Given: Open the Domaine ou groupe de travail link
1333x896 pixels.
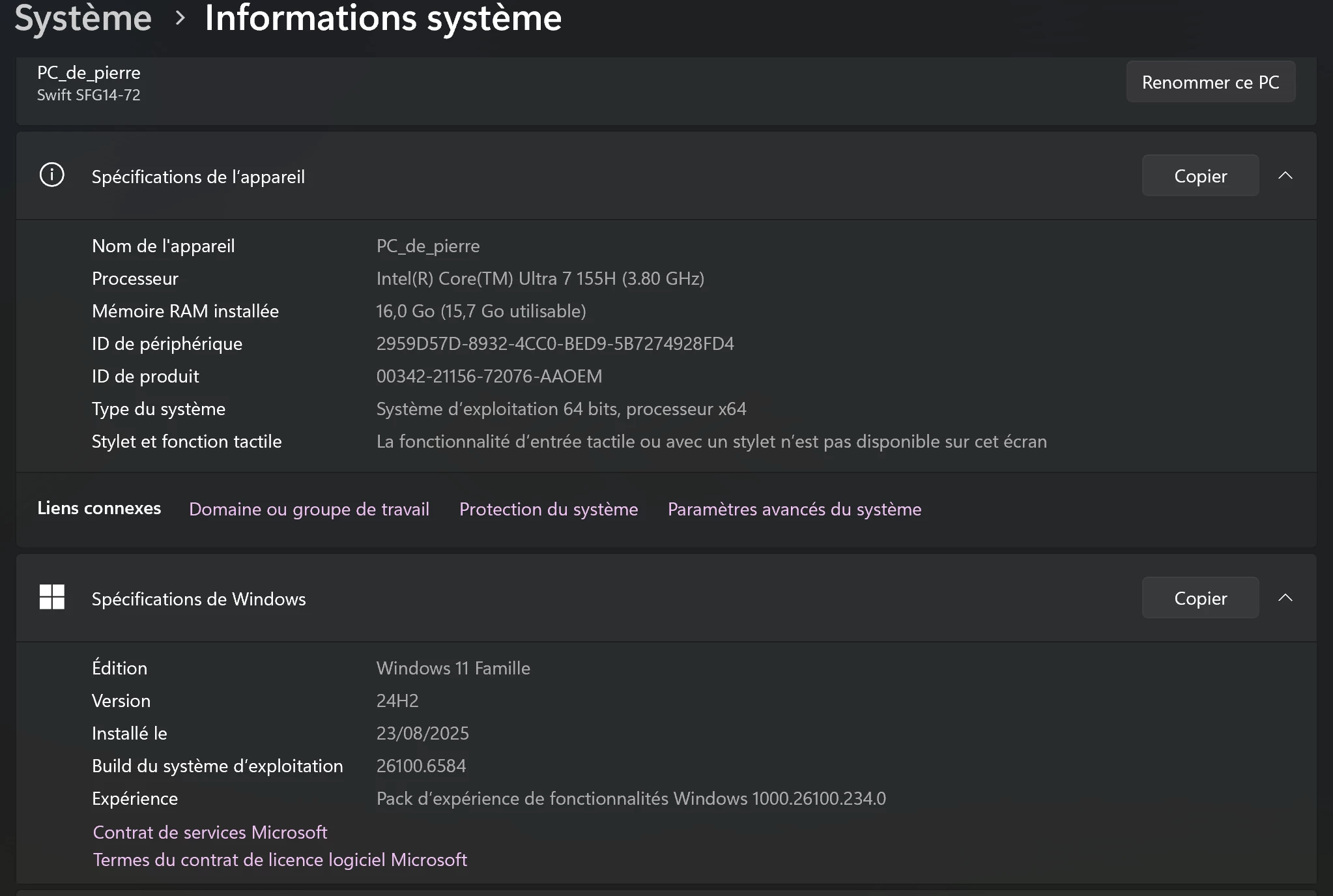Looking at the screenshot, I should [x=309, y=509].
